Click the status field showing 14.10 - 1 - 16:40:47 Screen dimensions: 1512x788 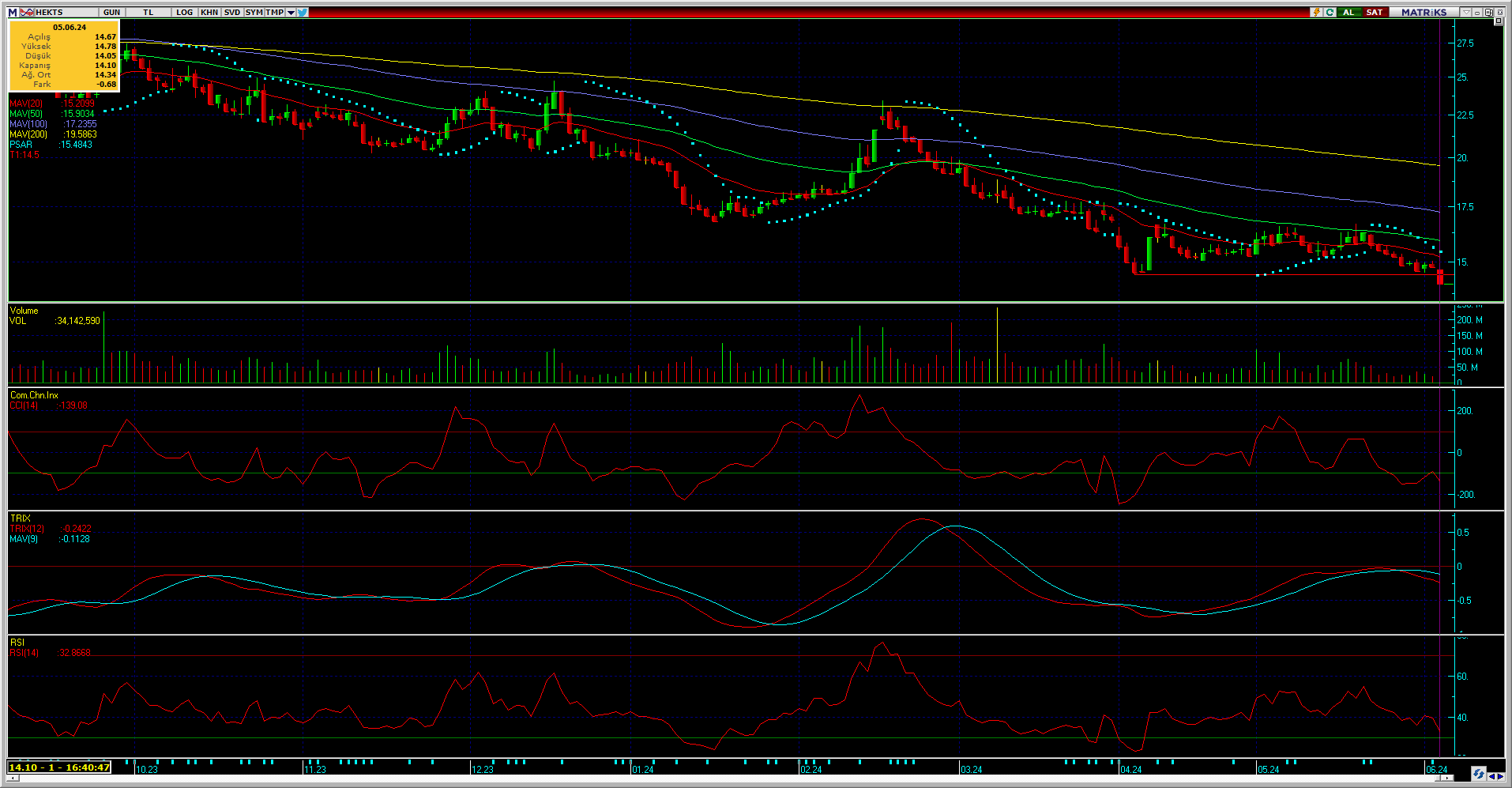[x=59, y=767]
